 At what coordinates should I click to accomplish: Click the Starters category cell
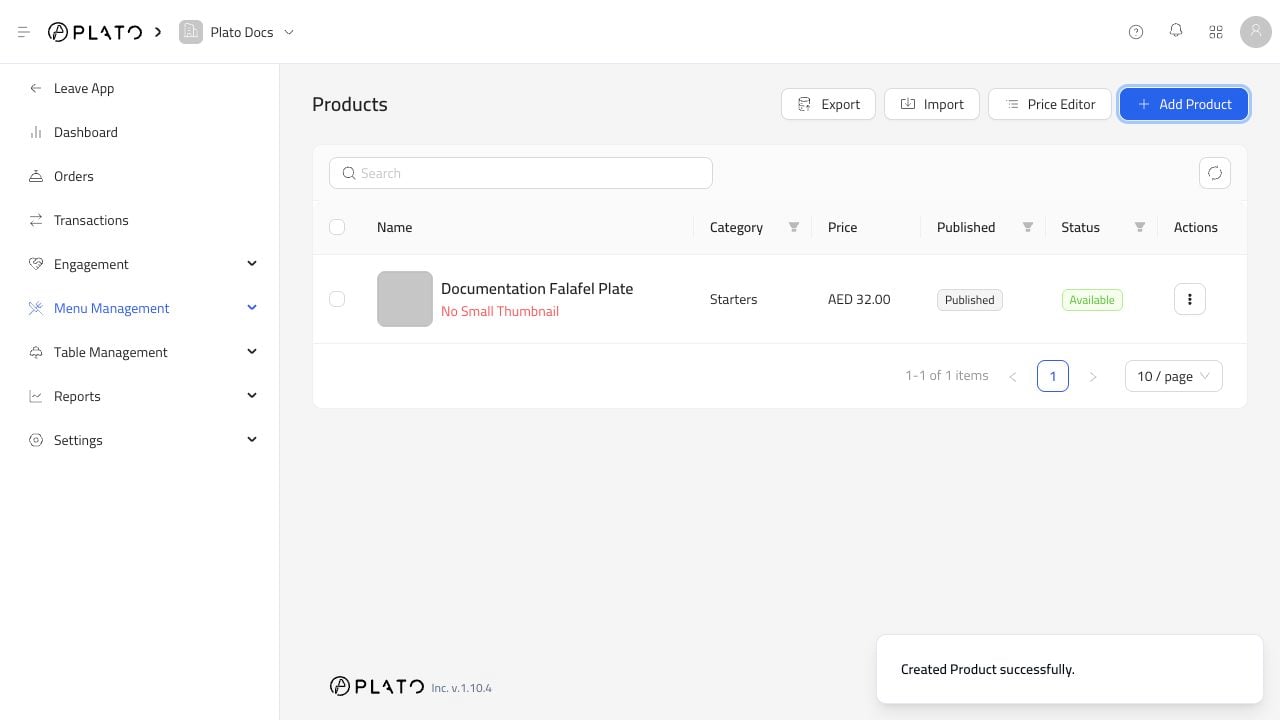coord(733,299)
